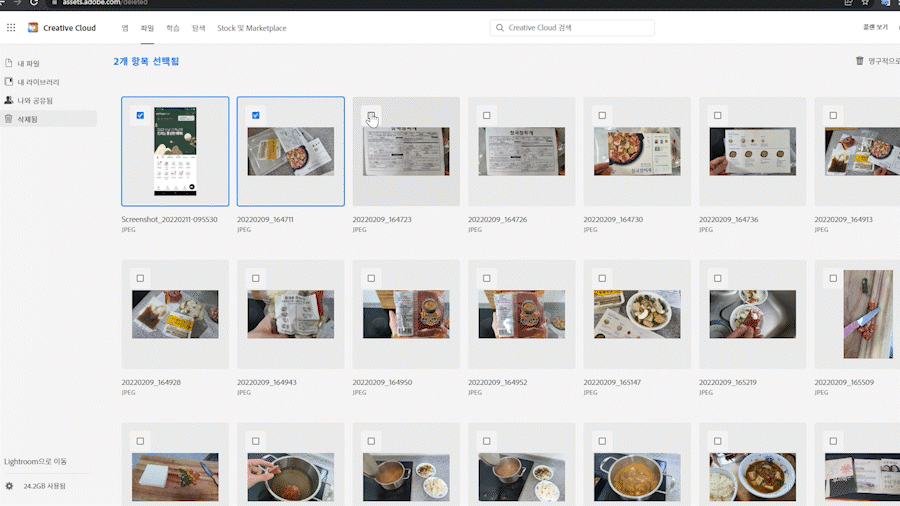This screenshot has width=900, height=506.
Task: Click file name 20220209_164952
Action: [x=497, y=382]
